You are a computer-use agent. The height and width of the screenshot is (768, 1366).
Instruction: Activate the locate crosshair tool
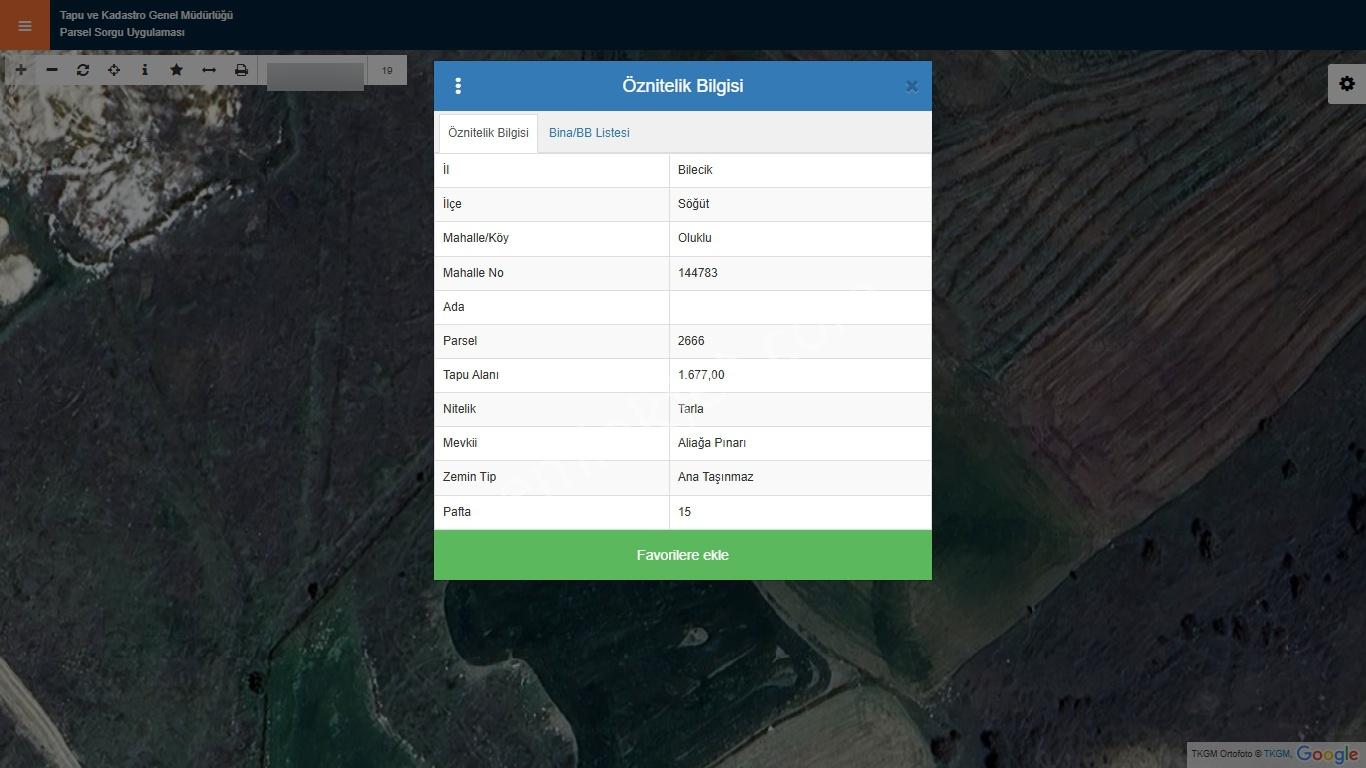(114, 70)
